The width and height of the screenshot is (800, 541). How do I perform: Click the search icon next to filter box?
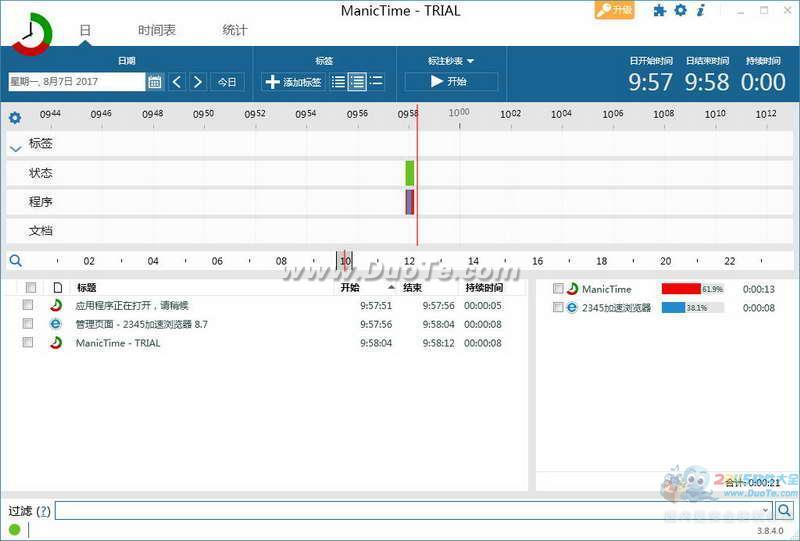785,511
